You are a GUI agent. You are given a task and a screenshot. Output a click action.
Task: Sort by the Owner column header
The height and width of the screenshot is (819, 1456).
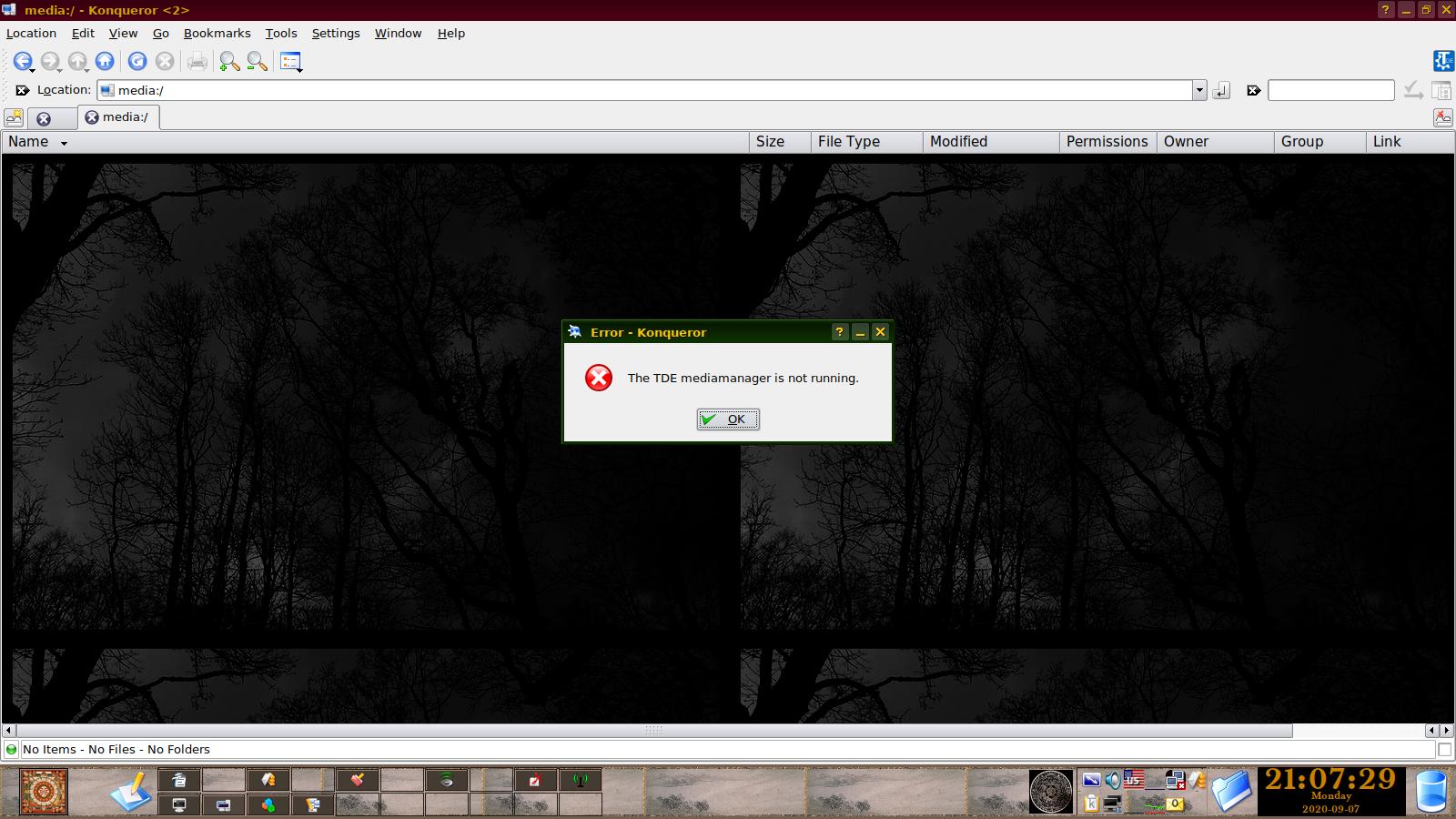[1215, 142]
